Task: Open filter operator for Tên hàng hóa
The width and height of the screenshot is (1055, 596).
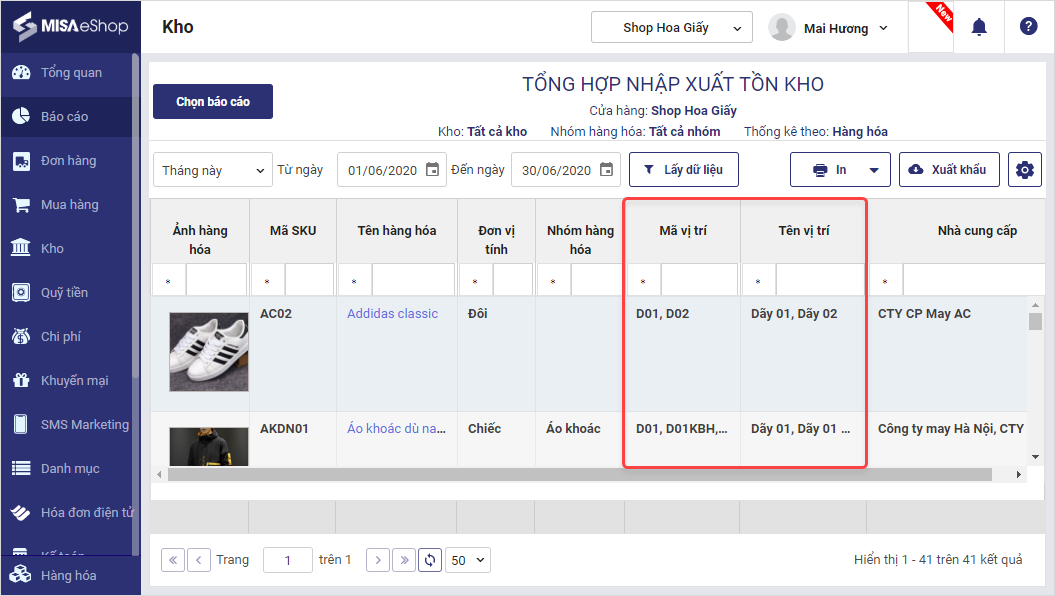Action: [354, 281]
